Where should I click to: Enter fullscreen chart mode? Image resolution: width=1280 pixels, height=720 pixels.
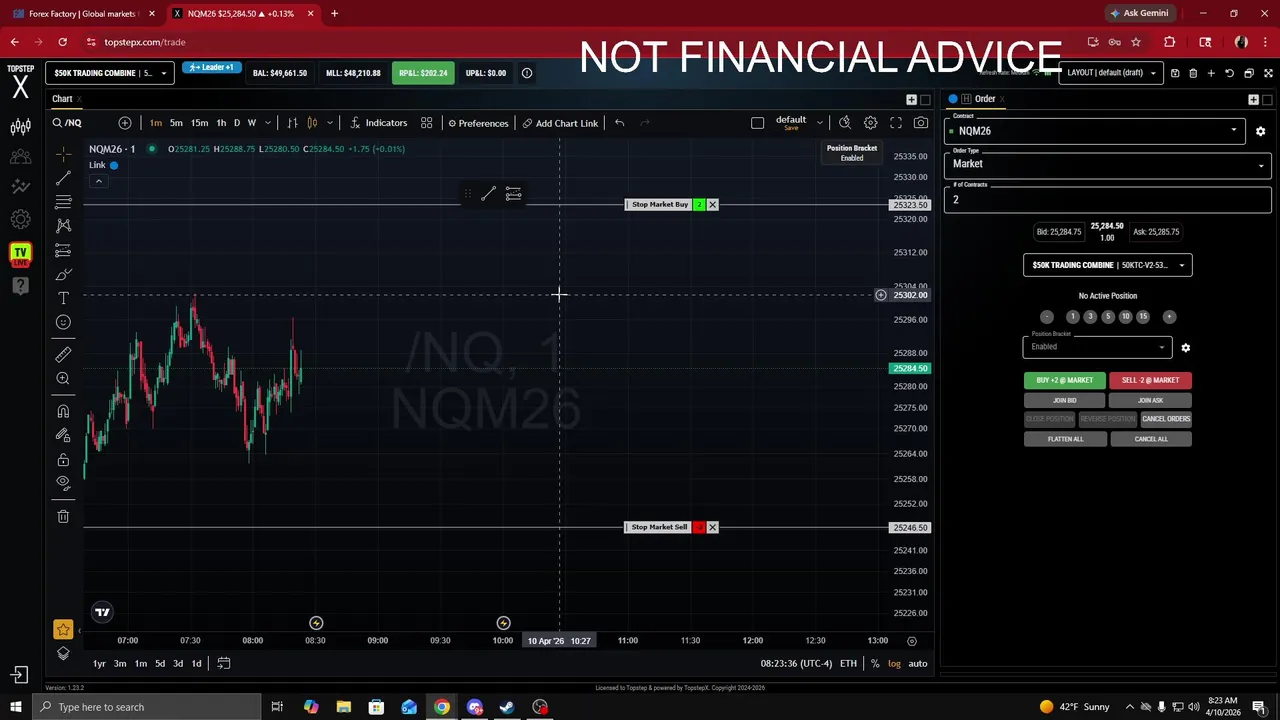[896, 123]
